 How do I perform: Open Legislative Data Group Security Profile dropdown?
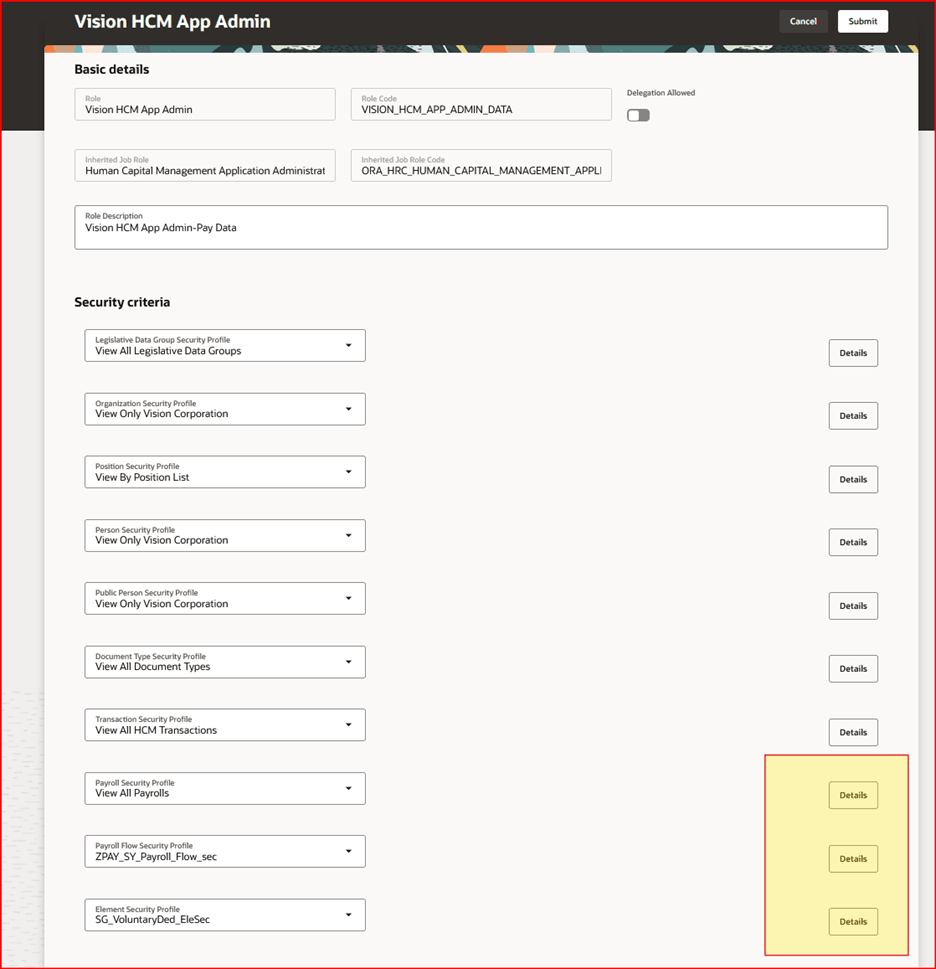tap(225, 345)
